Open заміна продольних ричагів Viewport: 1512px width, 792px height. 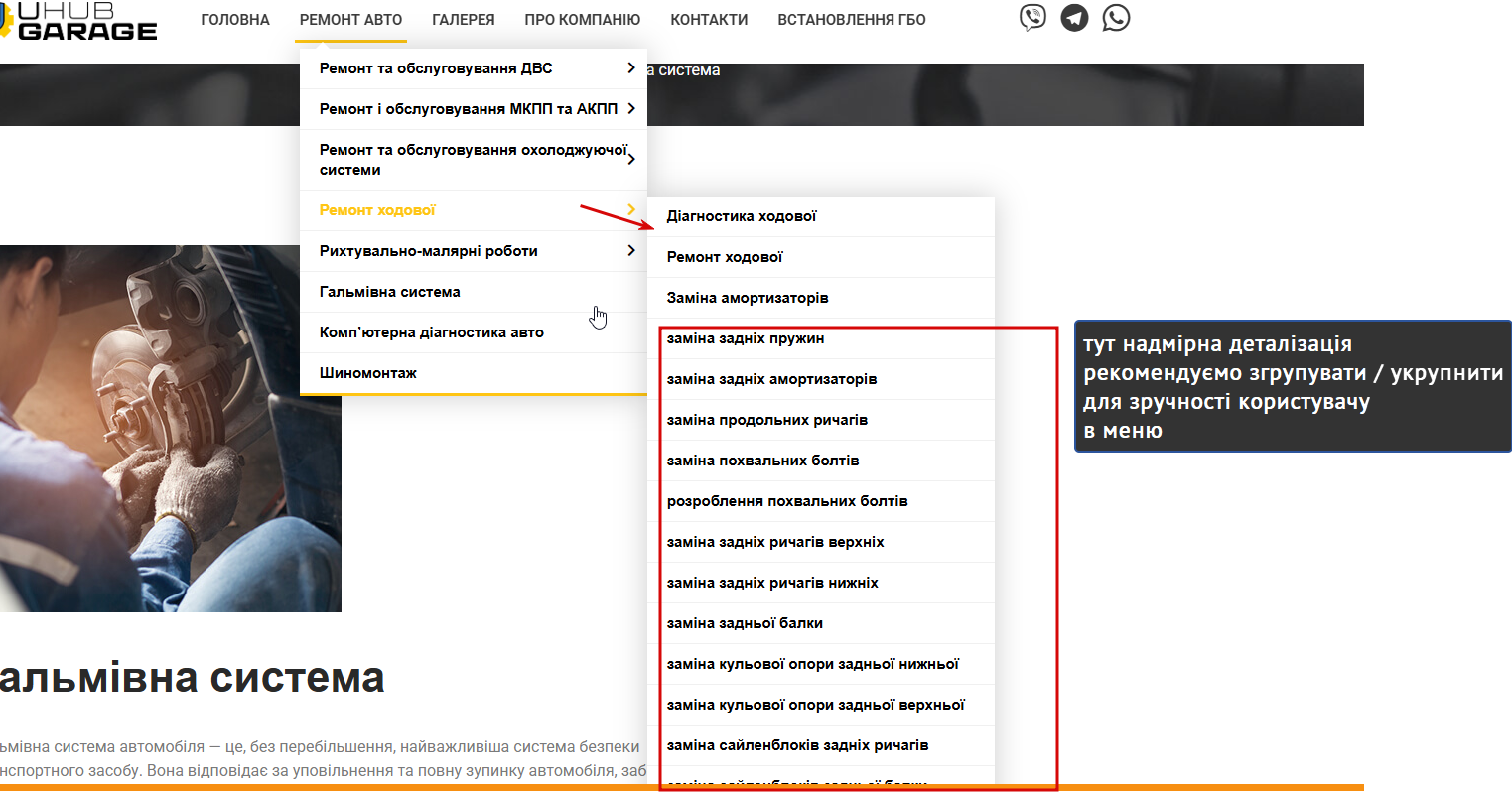tap(821, 420)
